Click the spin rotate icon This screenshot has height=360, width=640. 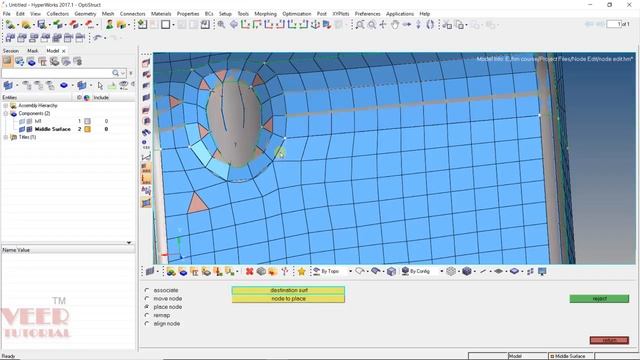click(430, 25)
